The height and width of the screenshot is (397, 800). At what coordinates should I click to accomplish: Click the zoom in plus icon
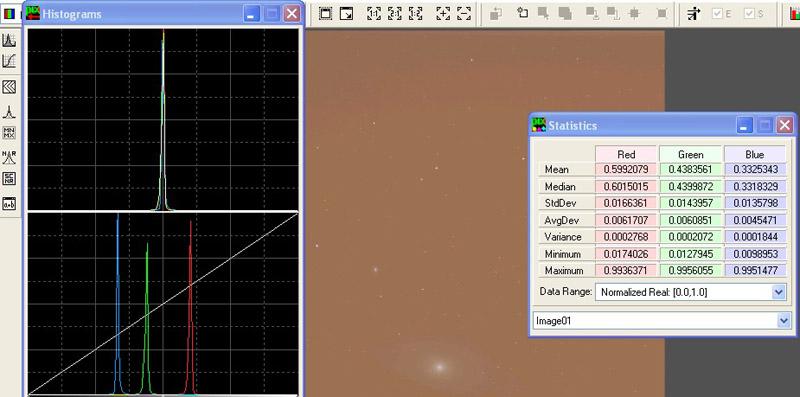click(443, 14)
